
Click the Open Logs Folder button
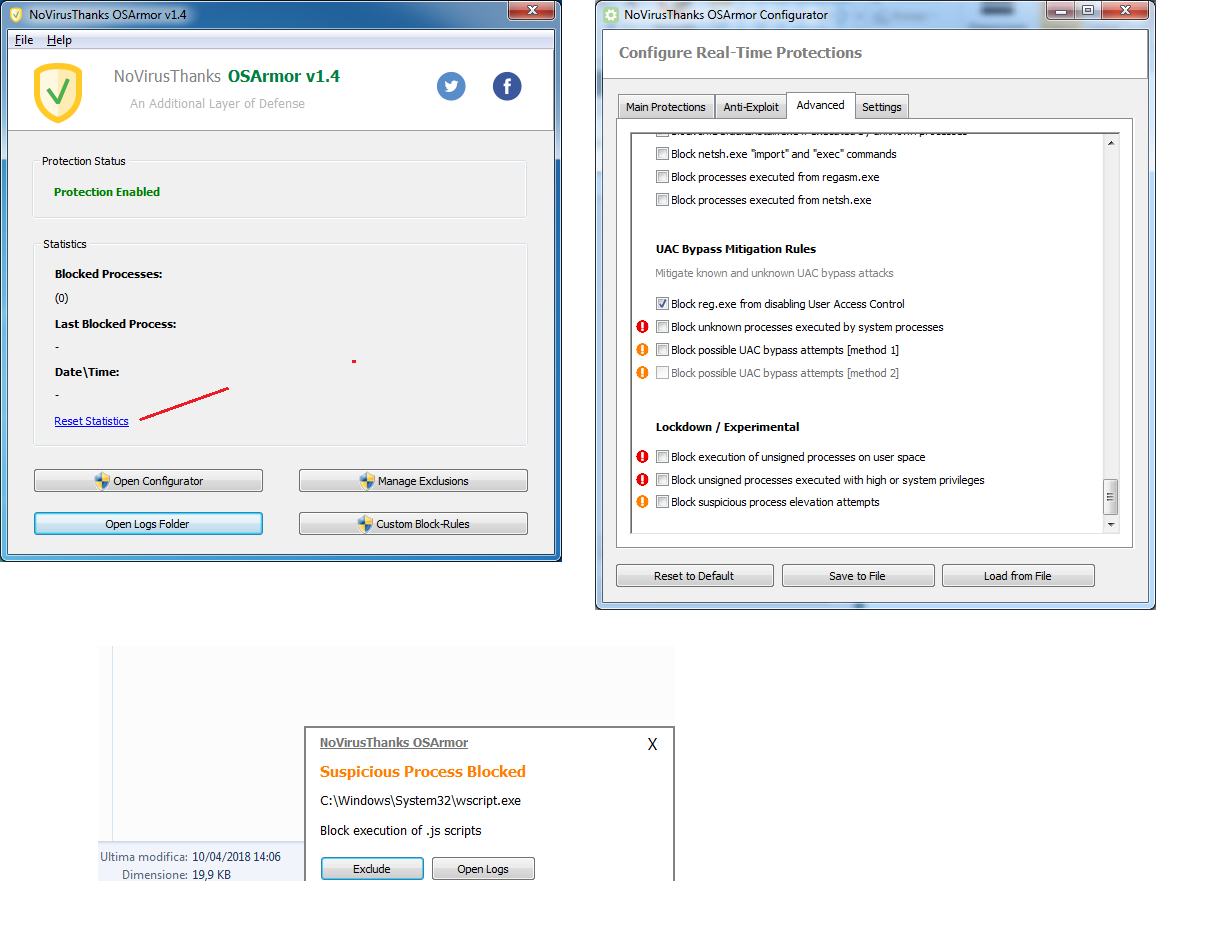click(148, 524)
